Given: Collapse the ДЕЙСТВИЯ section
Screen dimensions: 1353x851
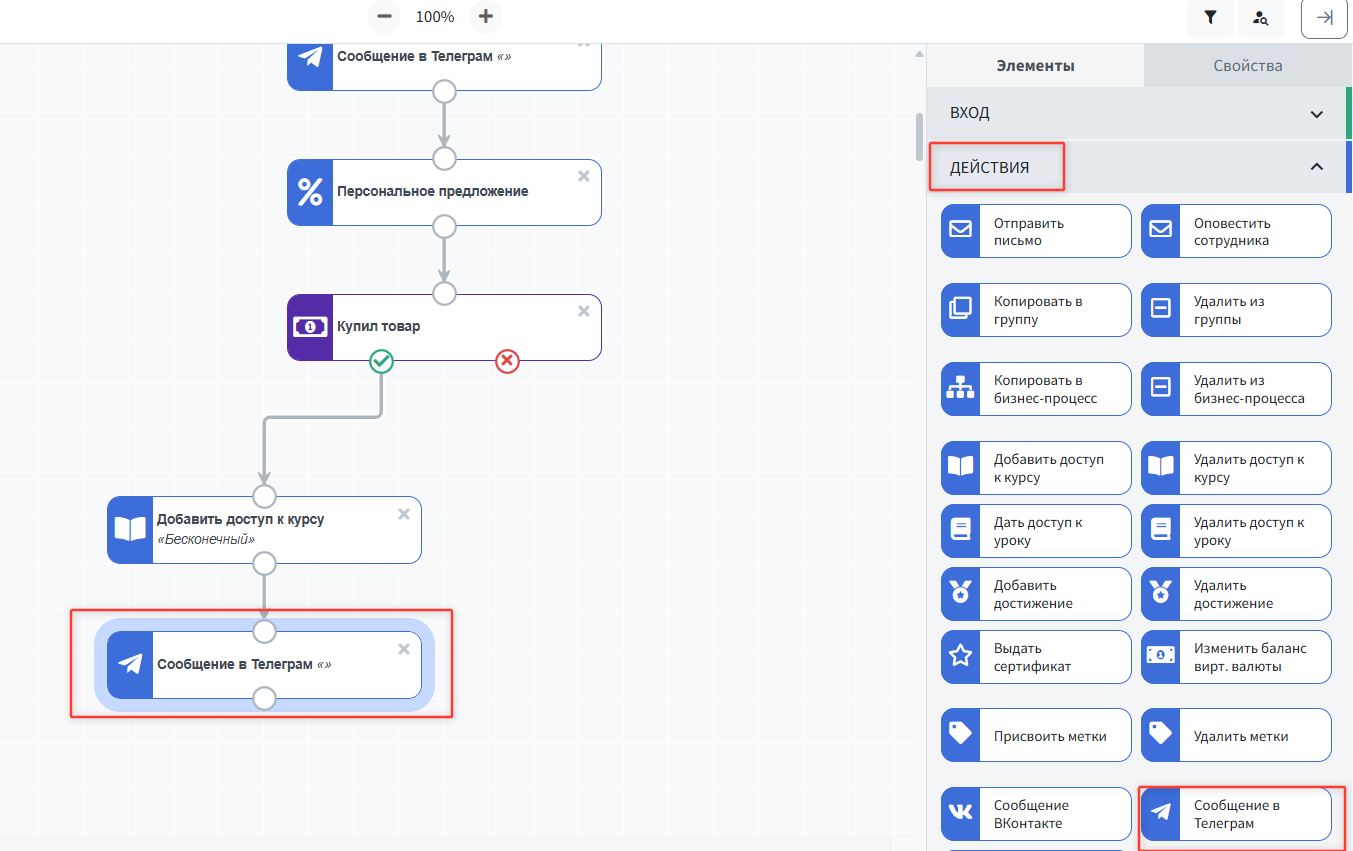Looking at the screenshot, I should [x=1316, y=167].
